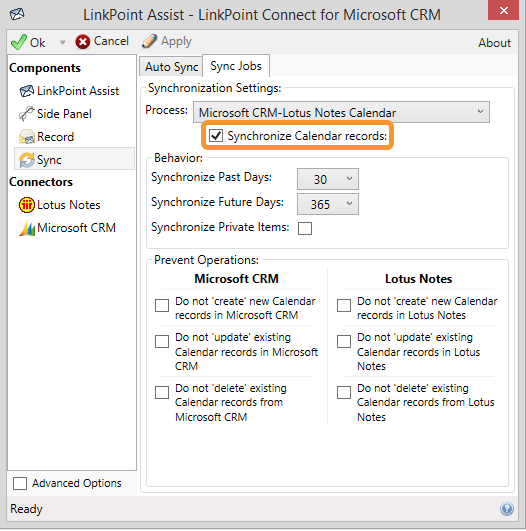
Task: Toggle the Advanced Options checkbox
Action: 20,483
